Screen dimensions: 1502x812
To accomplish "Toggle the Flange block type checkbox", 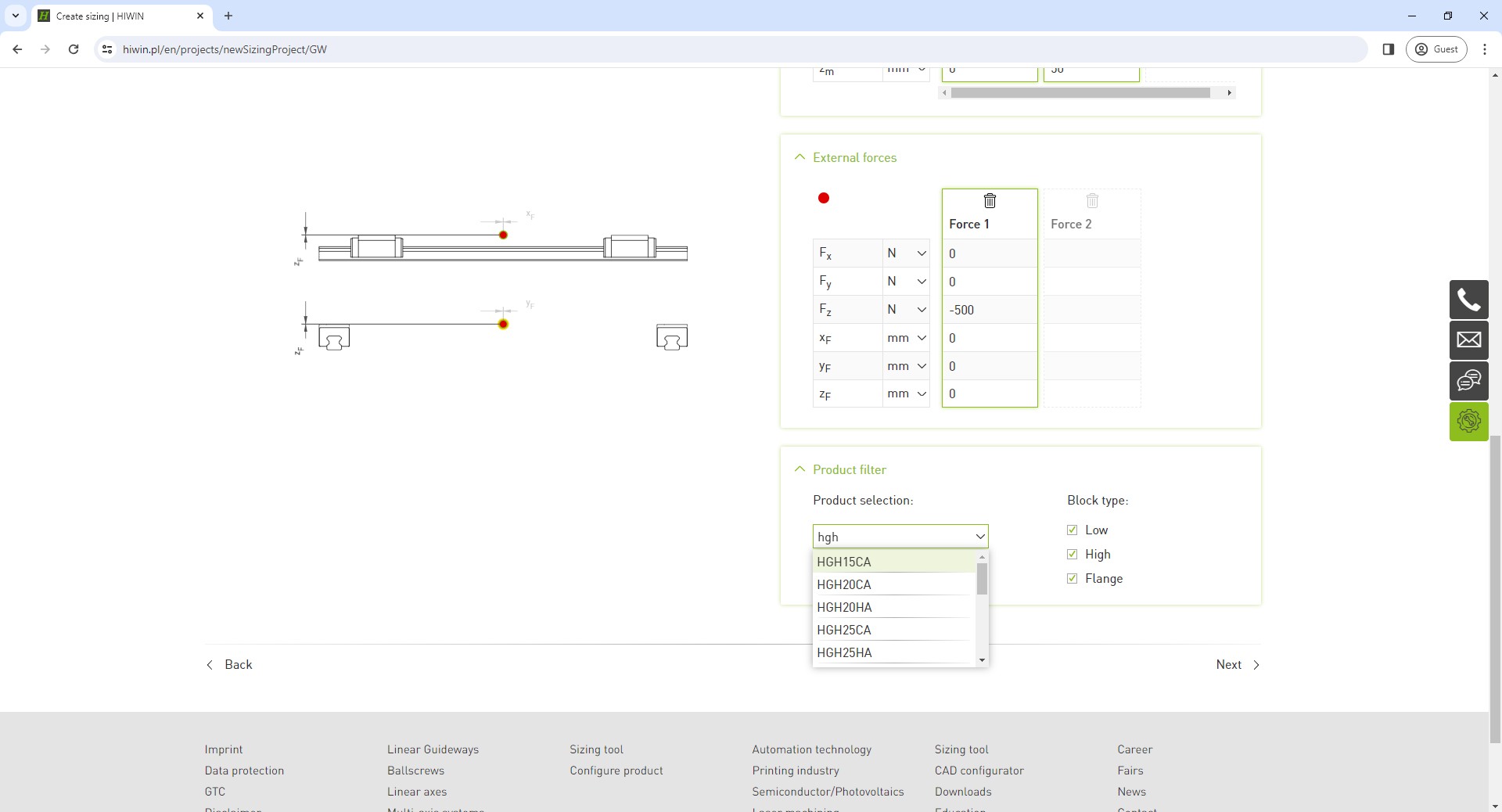I will pos(1072,579).
